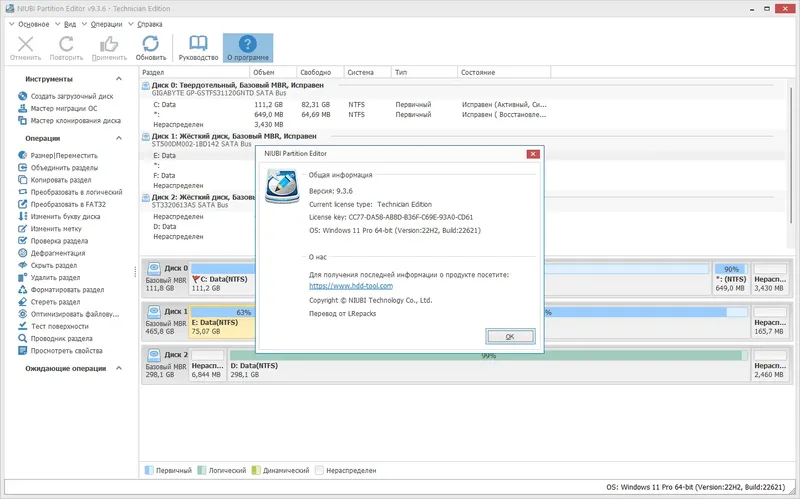Click the partition list vertical scrollbar
Viewport: 800px width, 499px height.
coord(791,156)
